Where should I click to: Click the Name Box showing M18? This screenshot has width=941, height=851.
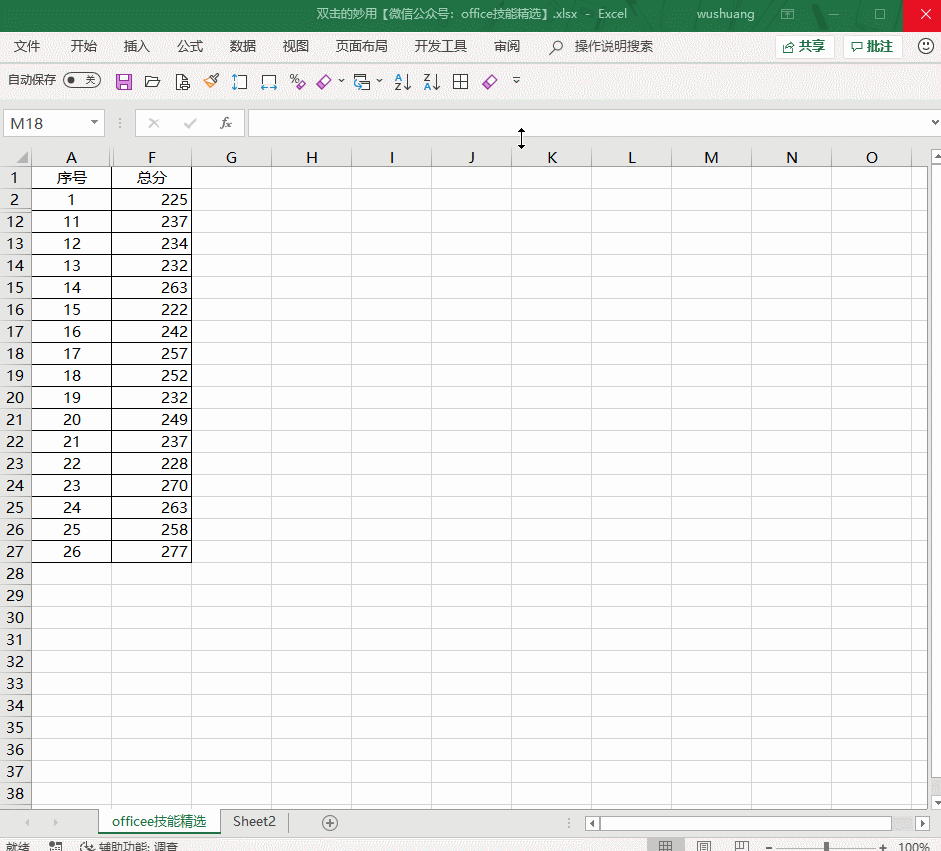coord(46,123)
